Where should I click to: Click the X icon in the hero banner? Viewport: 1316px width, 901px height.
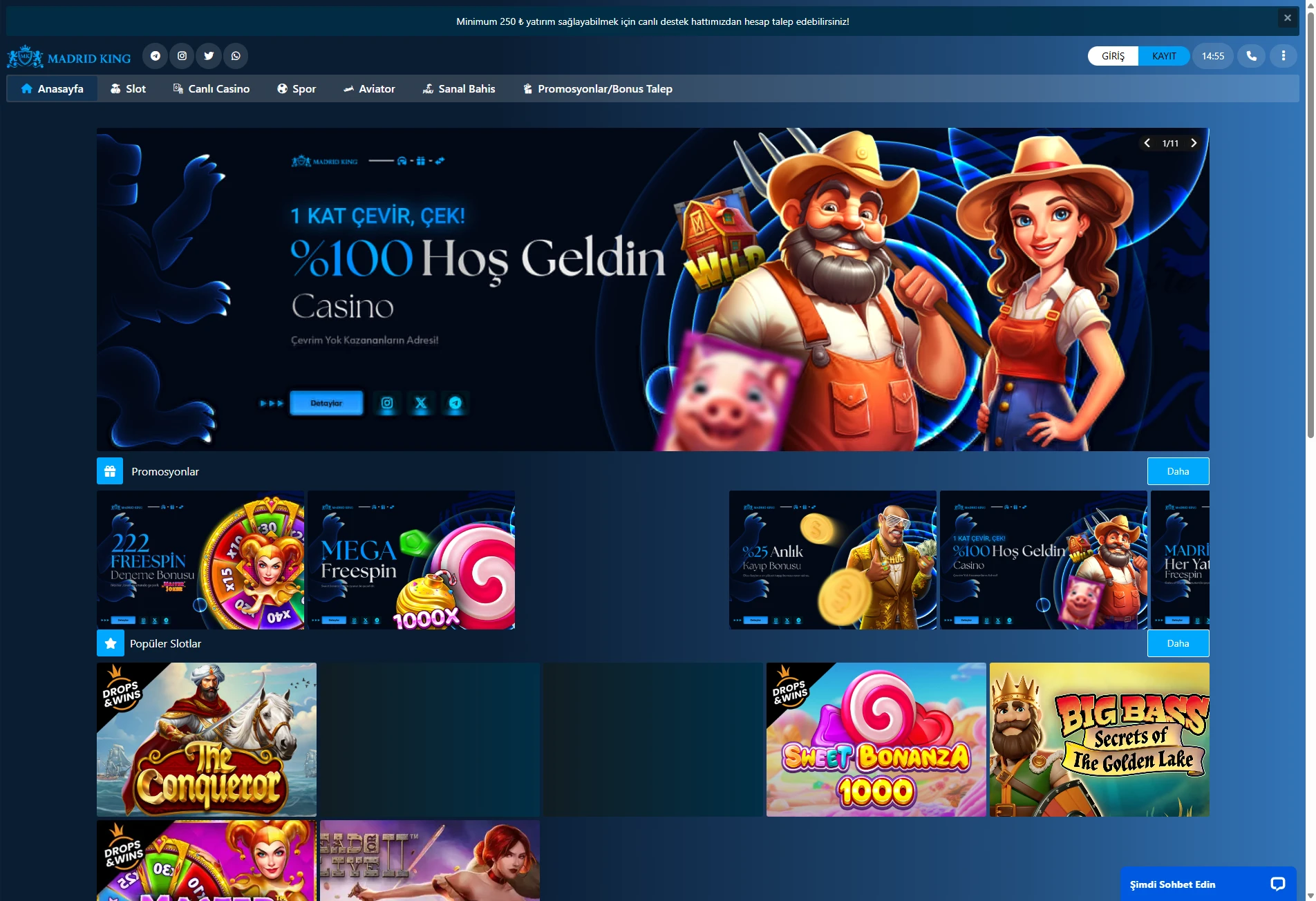click(421, 403)
